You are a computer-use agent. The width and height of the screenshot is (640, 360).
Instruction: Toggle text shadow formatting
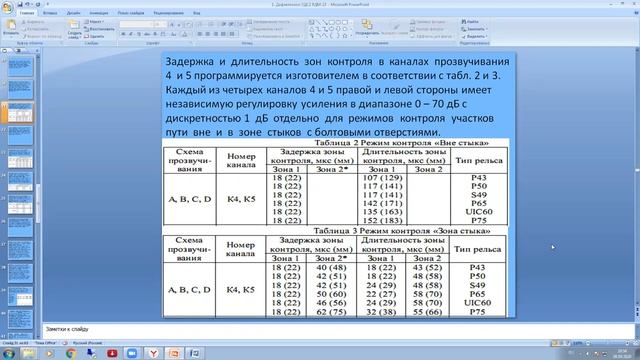[156, 34]
